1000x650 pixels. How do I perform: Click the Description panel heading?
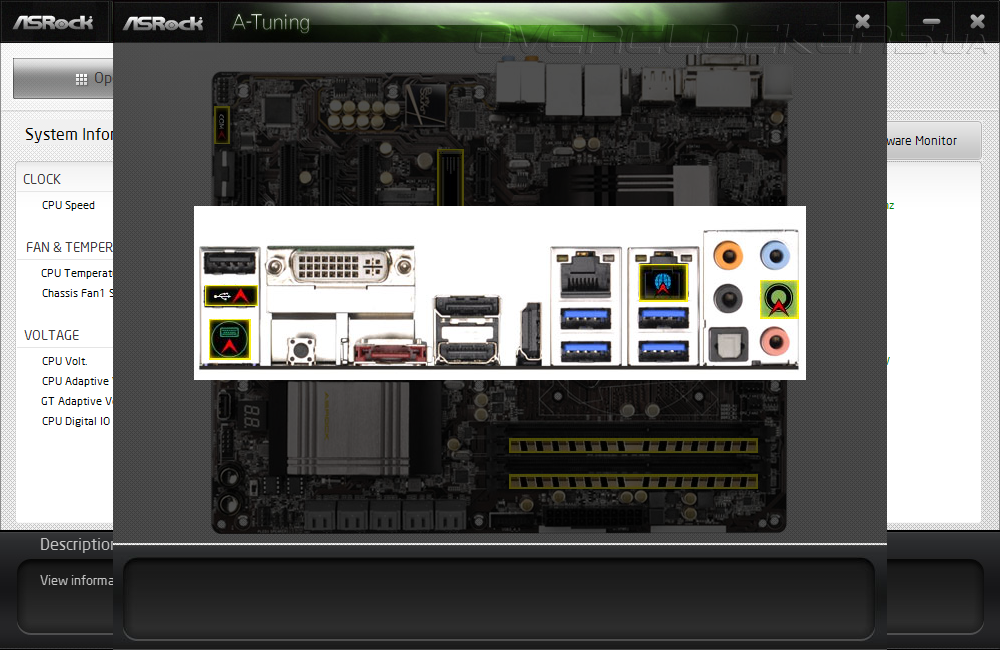point(77,544)
